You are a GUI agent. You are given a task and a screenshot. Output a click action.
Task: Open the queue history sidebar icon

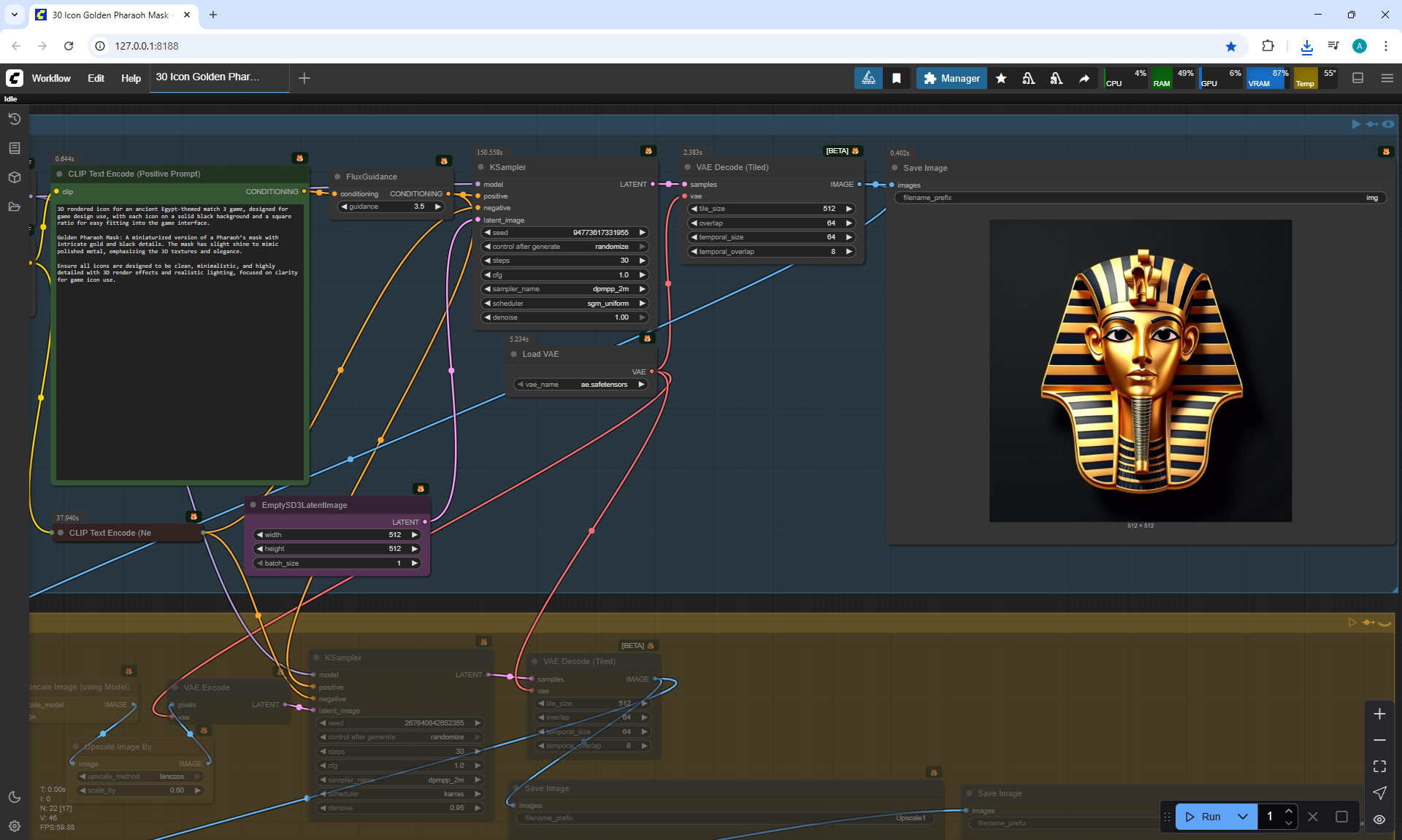click(15, 119)
